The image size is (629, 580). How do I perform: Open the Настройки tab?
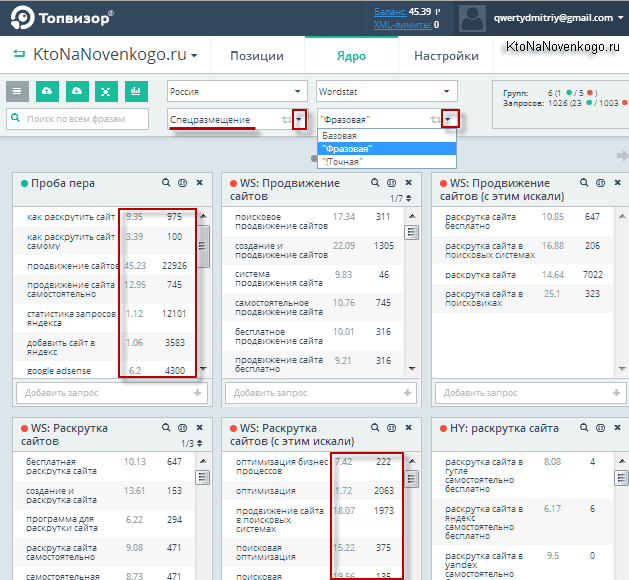(446, 56)
